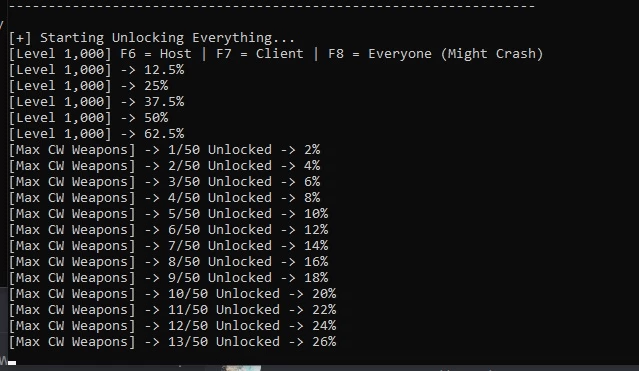Click the 9/50 Unlocked 18% line

coord(169,278)
